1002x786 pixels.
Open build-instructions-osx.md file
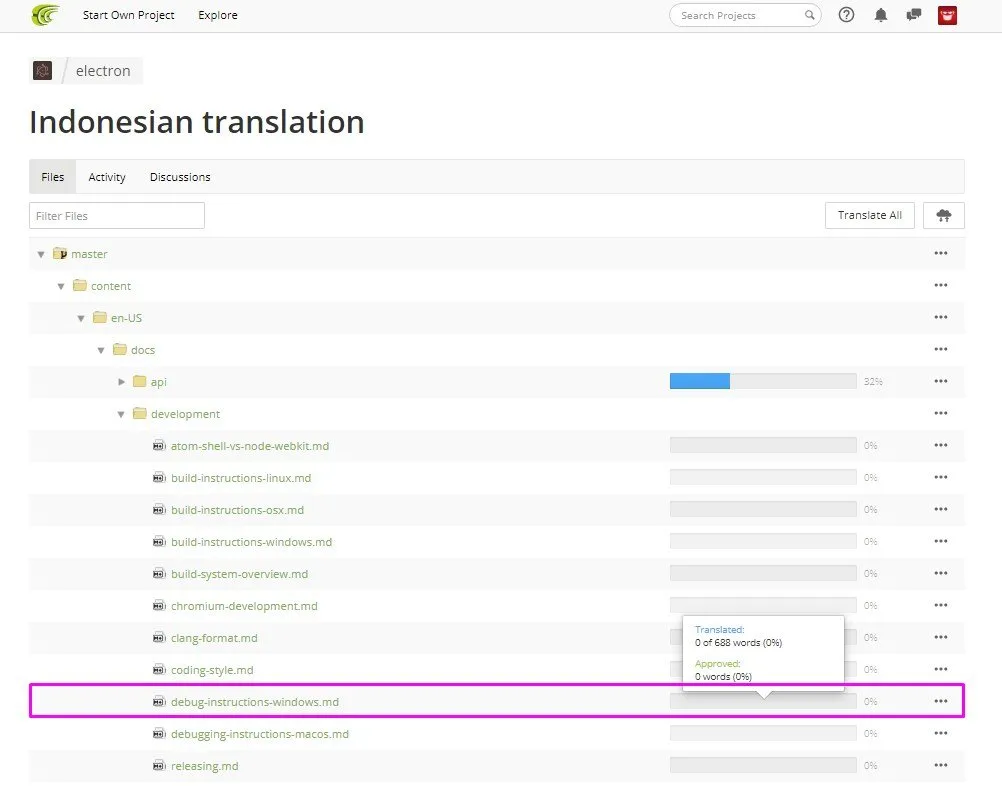click(237, 510)
